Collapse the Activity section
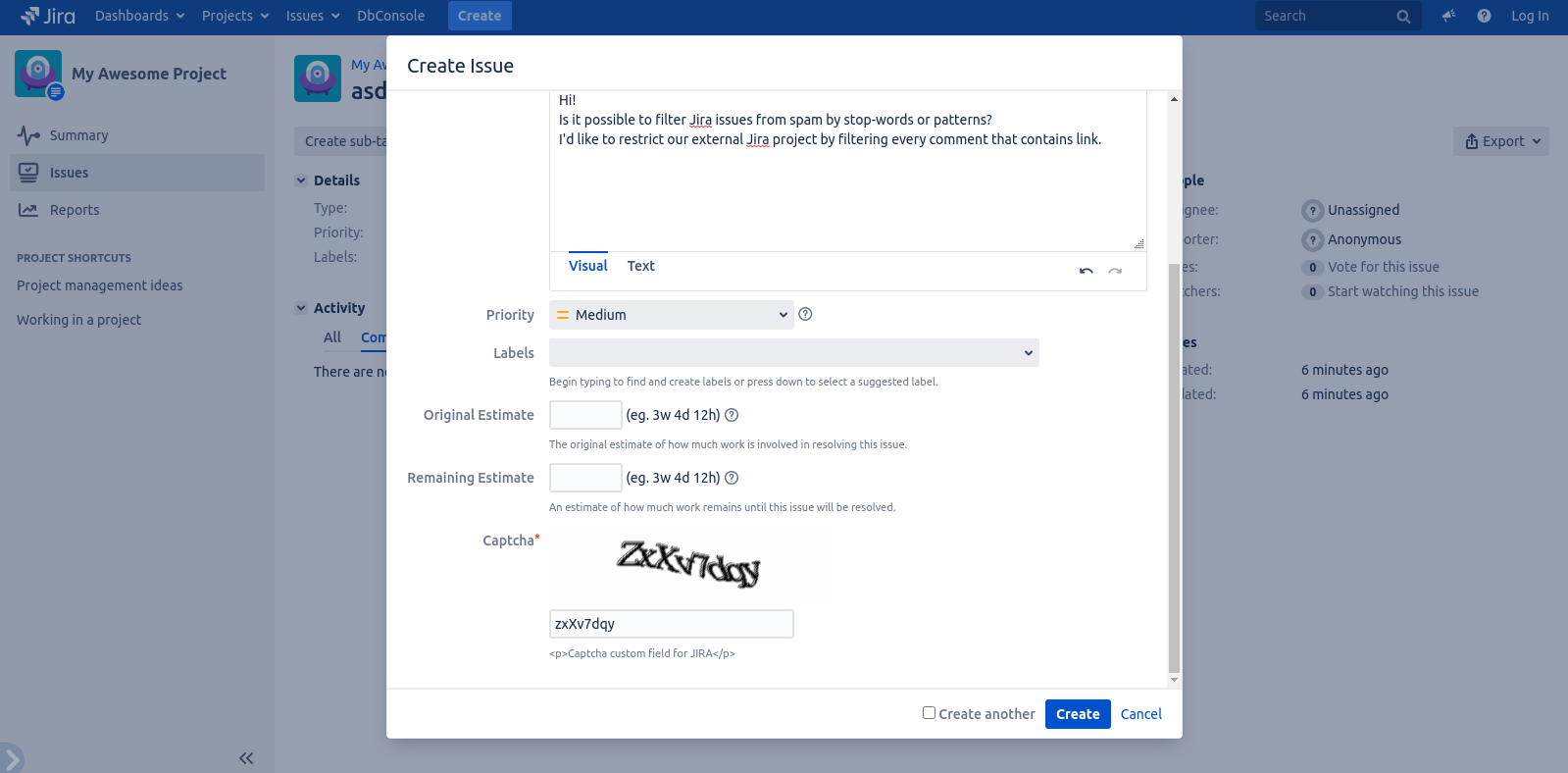Screen dimensions: 1568x773 [x=301, y=308]
